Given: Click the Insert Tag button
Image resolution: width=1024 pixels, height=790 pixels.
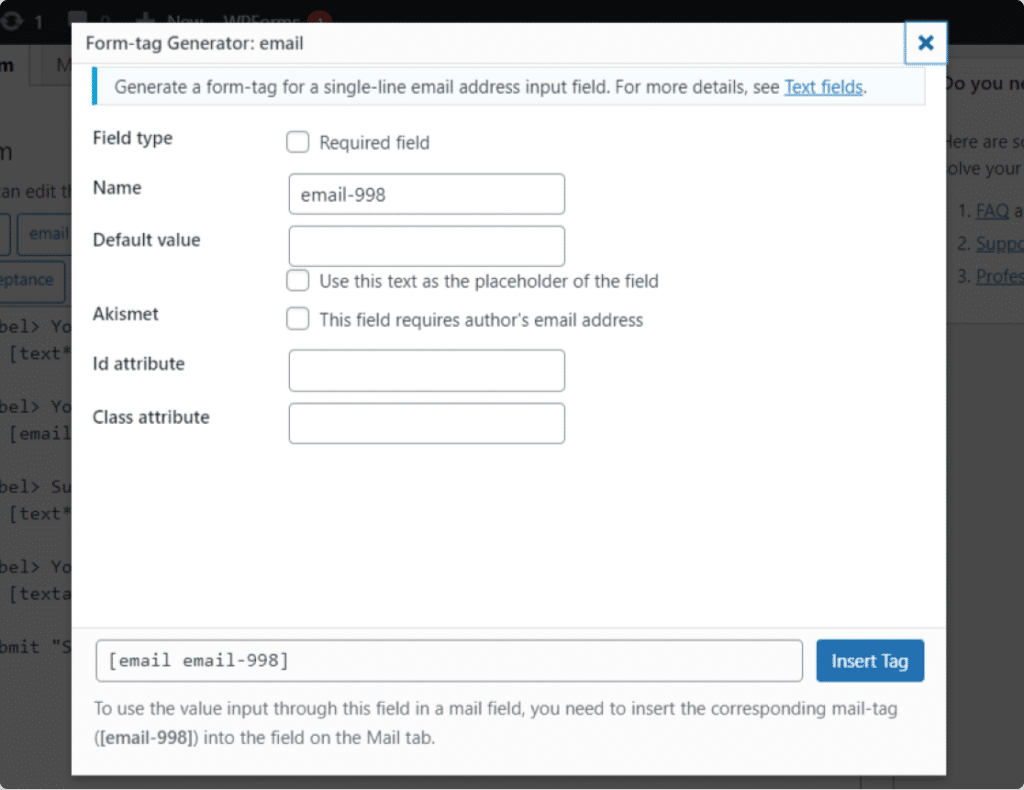Looking at the screenshot, I should point(869,660).
